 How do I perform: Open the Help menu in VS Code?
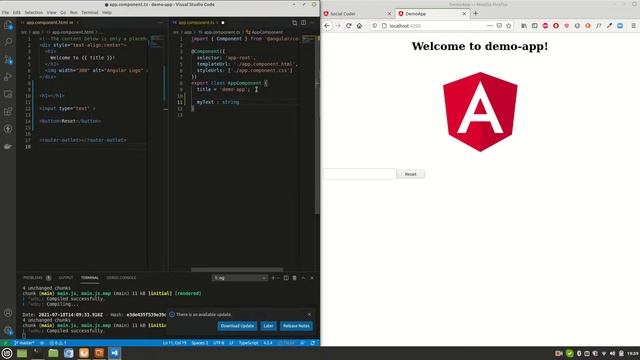click(x=107, y=13)
